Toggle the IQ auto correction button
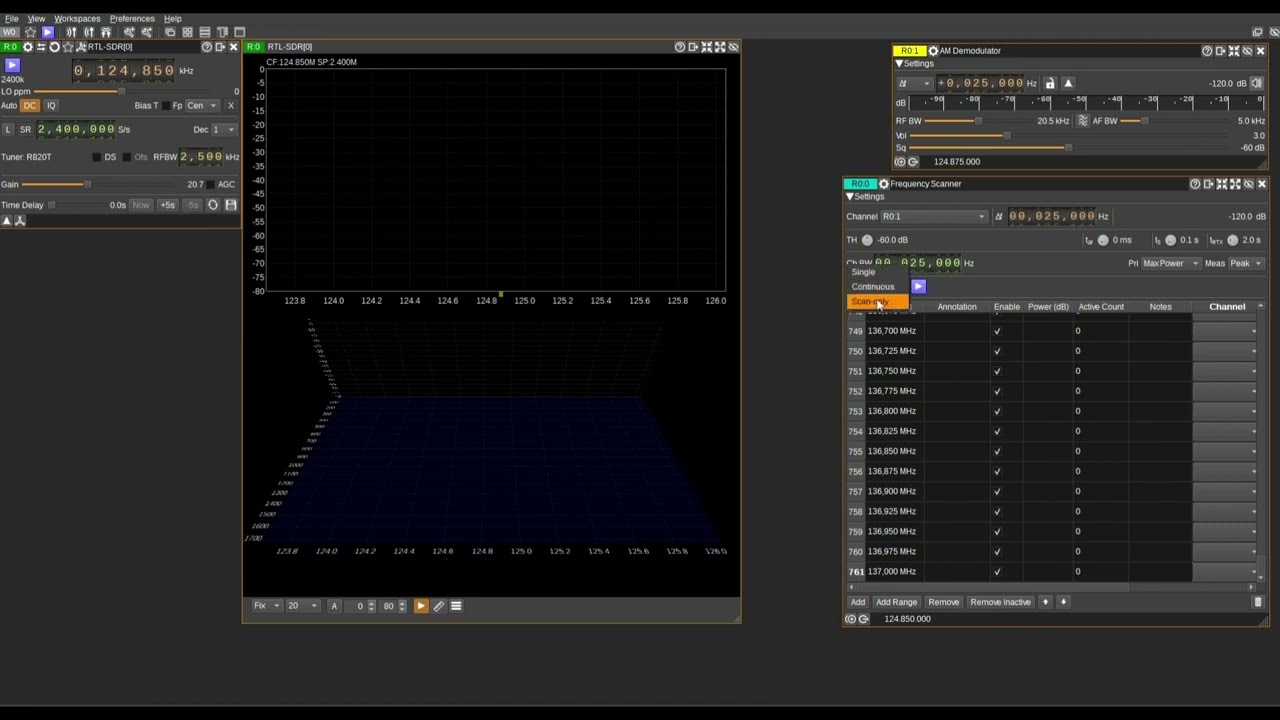The height and width of the screenshot is (720, 1280). [x=51, y=105]
